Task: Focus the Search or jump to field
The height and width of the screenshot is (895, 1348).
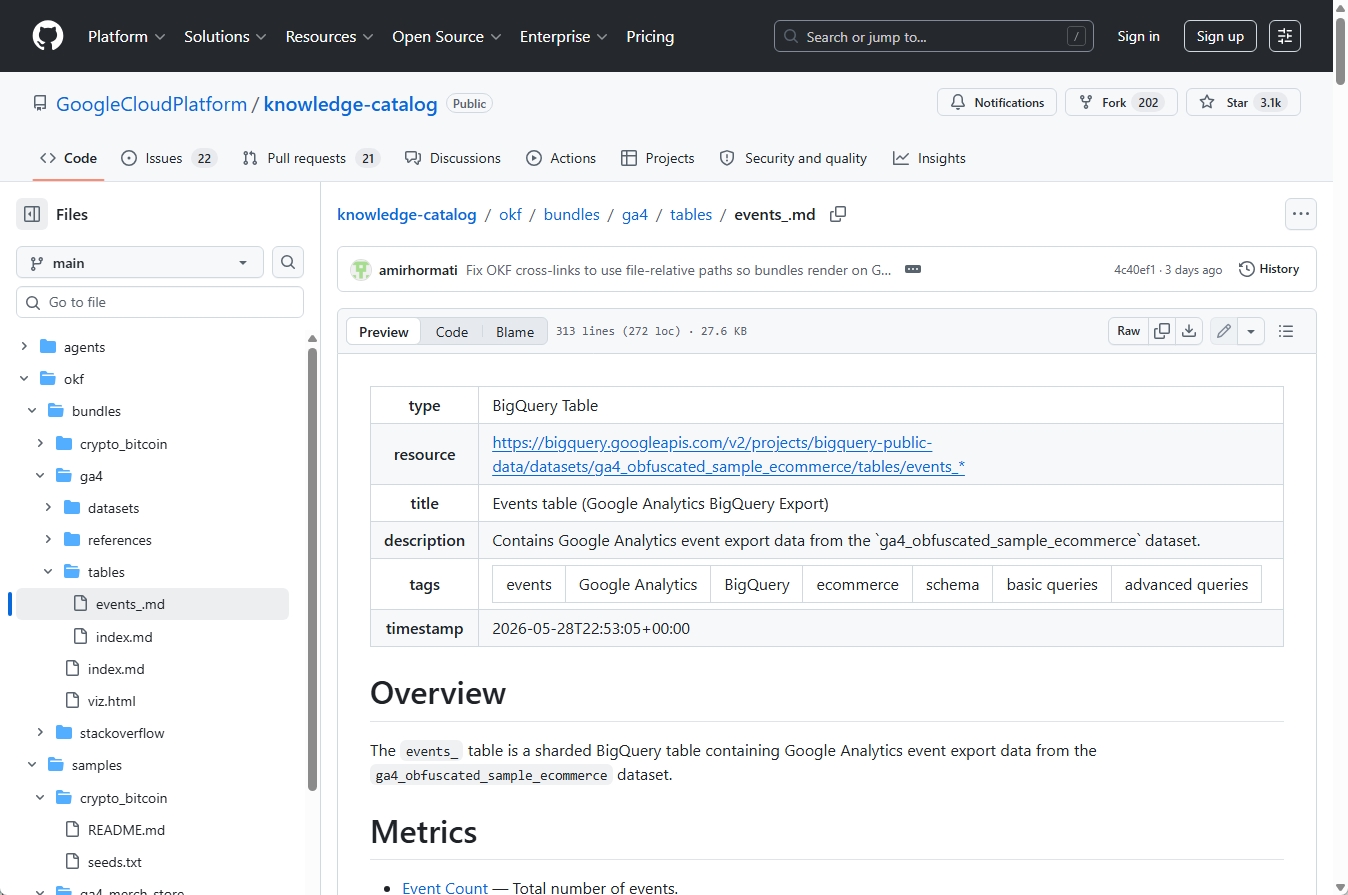Action: click(x=934, y=36)
